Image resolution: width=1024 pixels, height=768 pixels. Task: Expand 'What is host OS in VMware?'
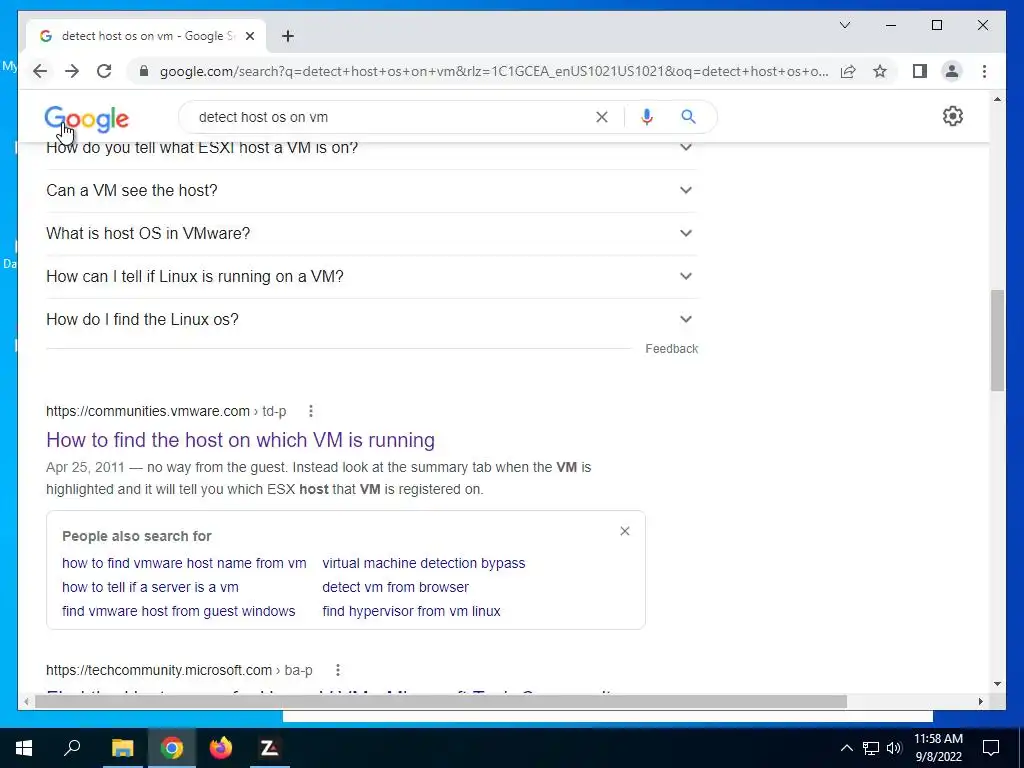[371, 234]
